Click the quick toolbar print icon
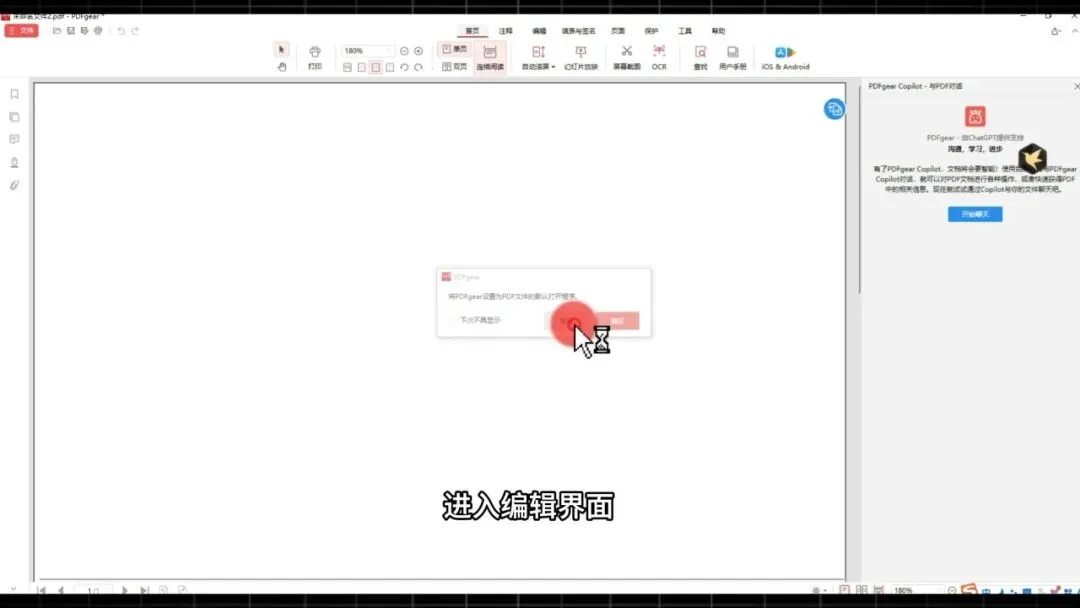Screen dimensions: 1080x608 [98, 31]
